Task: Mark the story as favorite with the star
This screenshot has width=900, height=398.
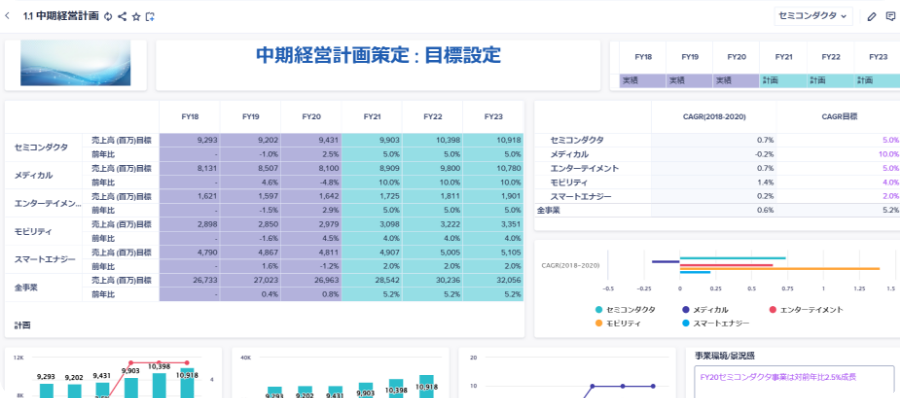Action: click(136, 17)
